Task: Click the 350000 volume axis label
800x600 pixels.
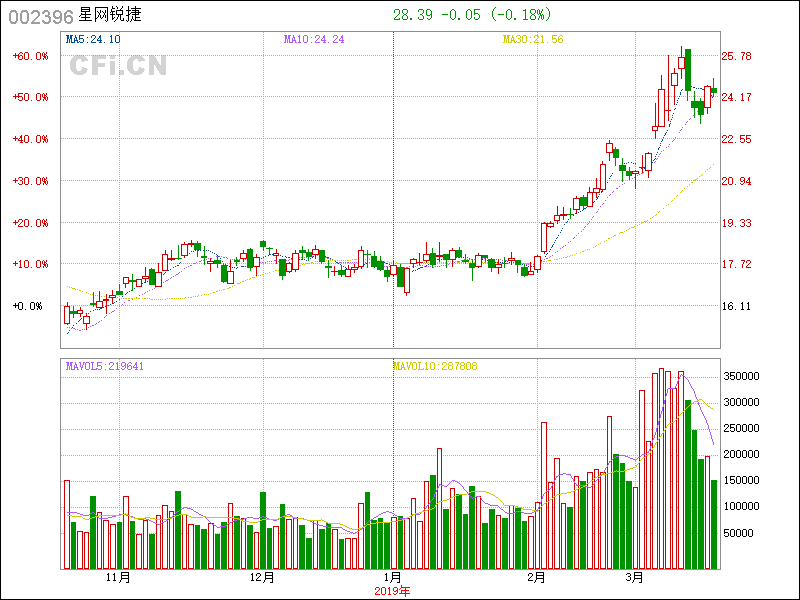Action: coord(748,376)
